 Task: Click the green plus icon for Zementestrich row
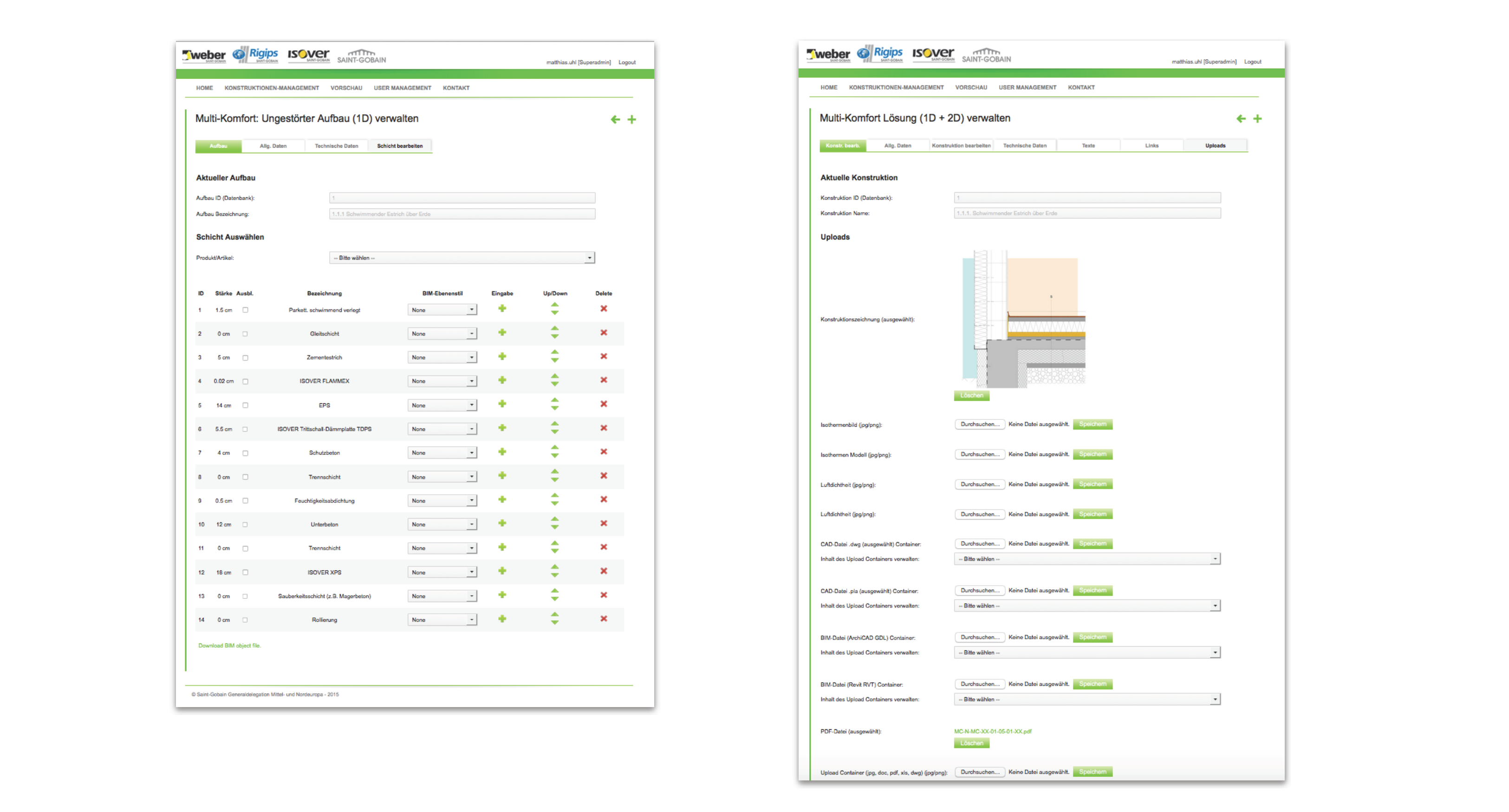click(x=502, y=356)
